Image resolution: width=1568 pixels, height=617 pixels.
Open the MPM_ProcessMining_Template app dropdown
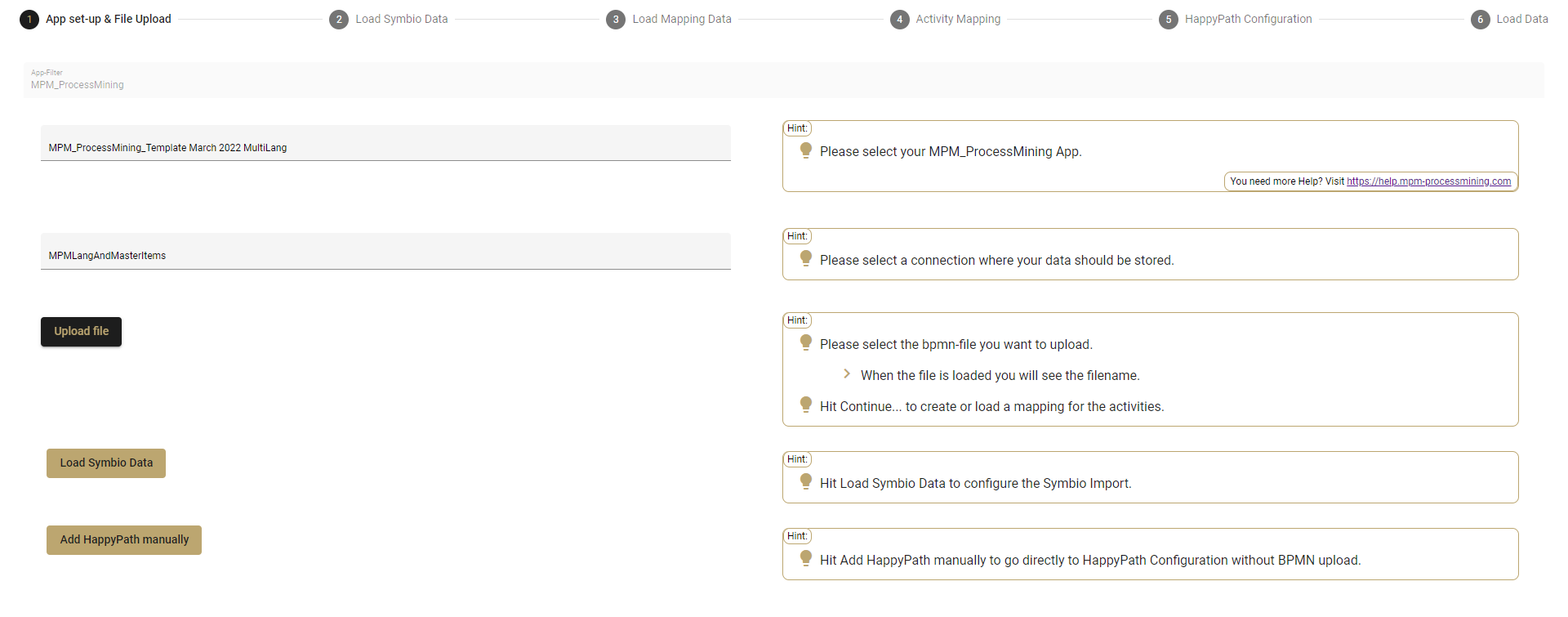pyautogui.click(x=385, y=143)
